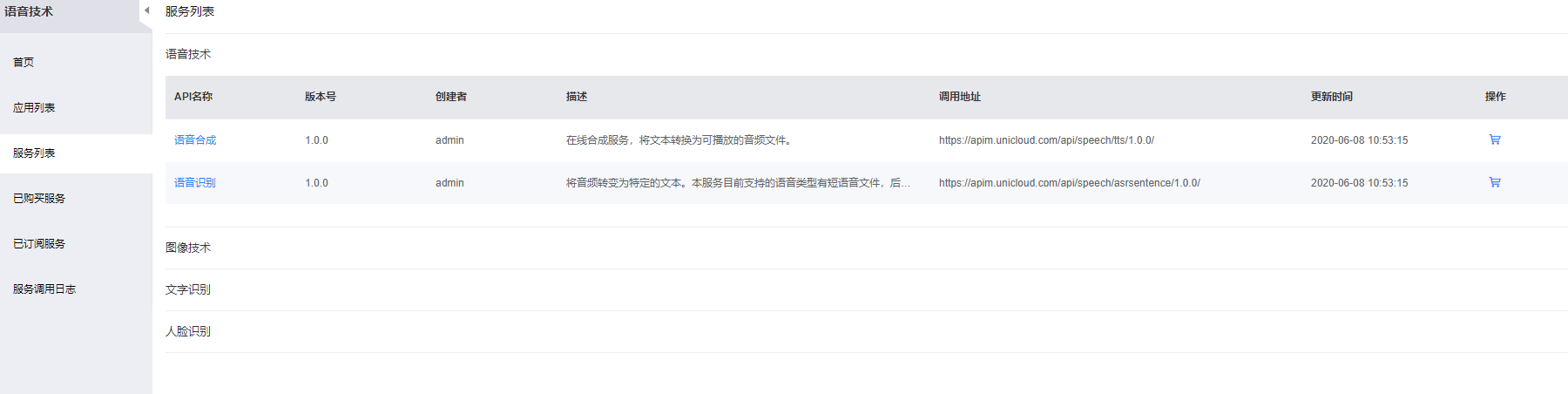This screenshot has width=1568, height=394.
Task: Click the 描述 column header
Action: (x=577, y=97)
